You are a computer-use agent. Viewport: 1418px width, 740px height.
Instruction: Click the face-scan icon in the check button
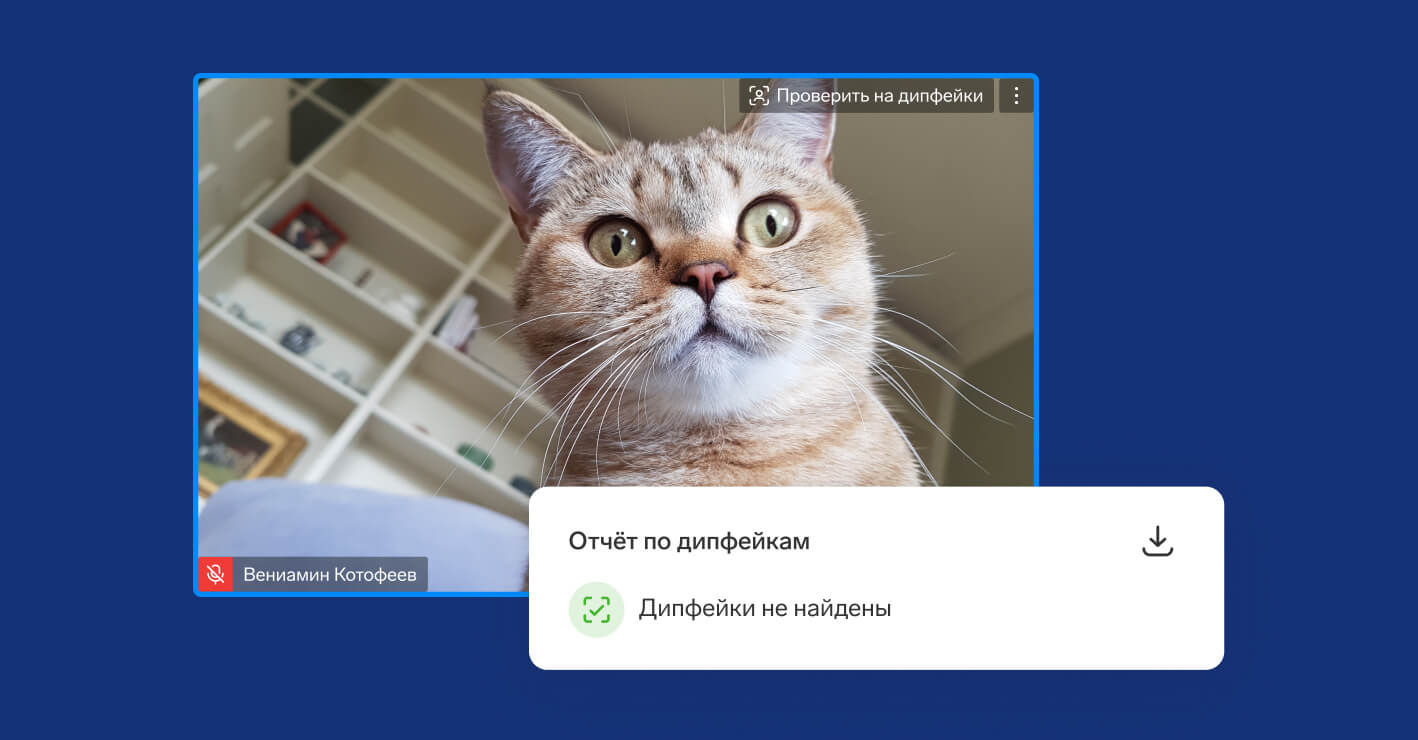[759, 96]
